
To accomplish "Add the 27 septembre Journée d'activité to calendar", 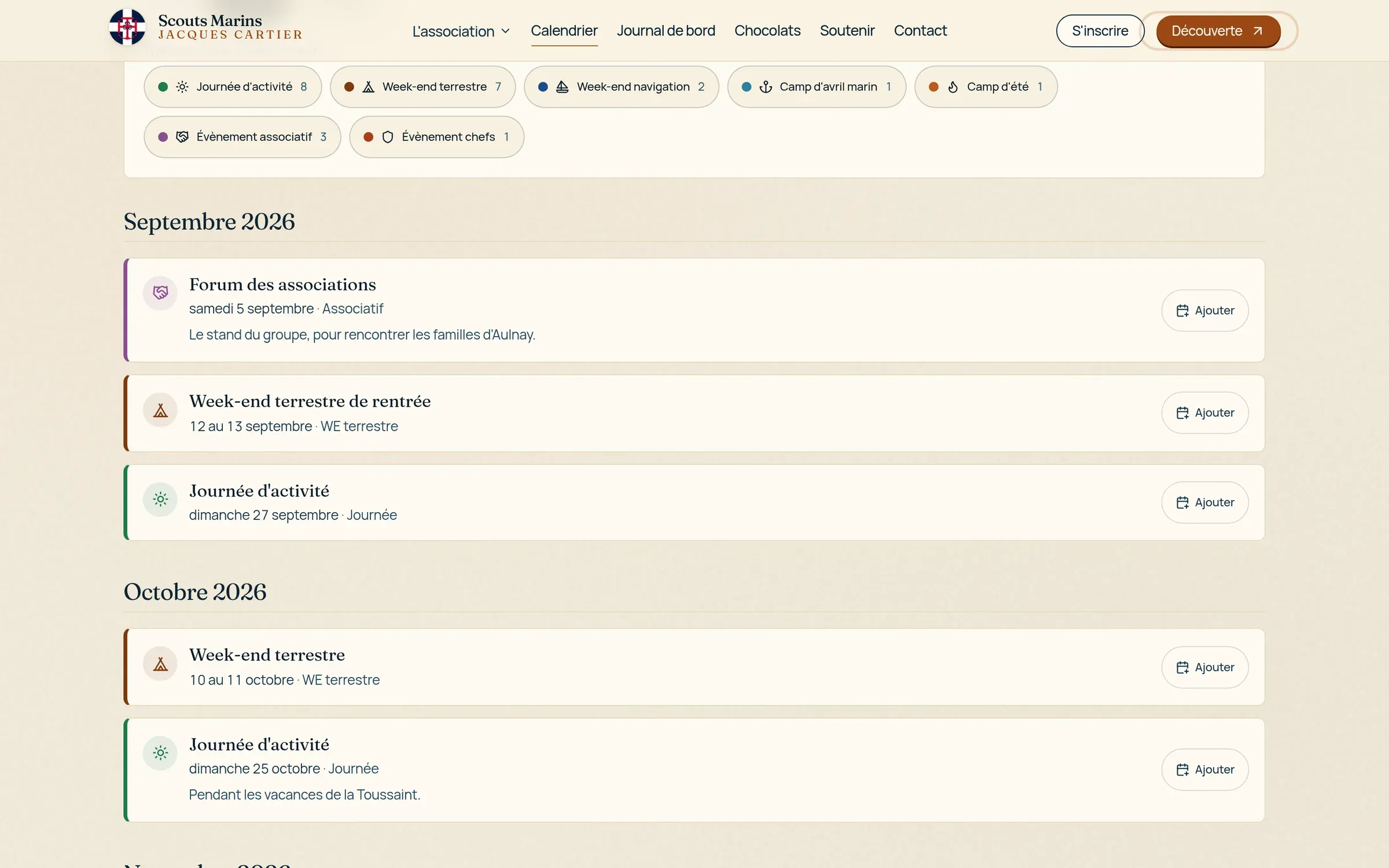I will coord(1205,502).
